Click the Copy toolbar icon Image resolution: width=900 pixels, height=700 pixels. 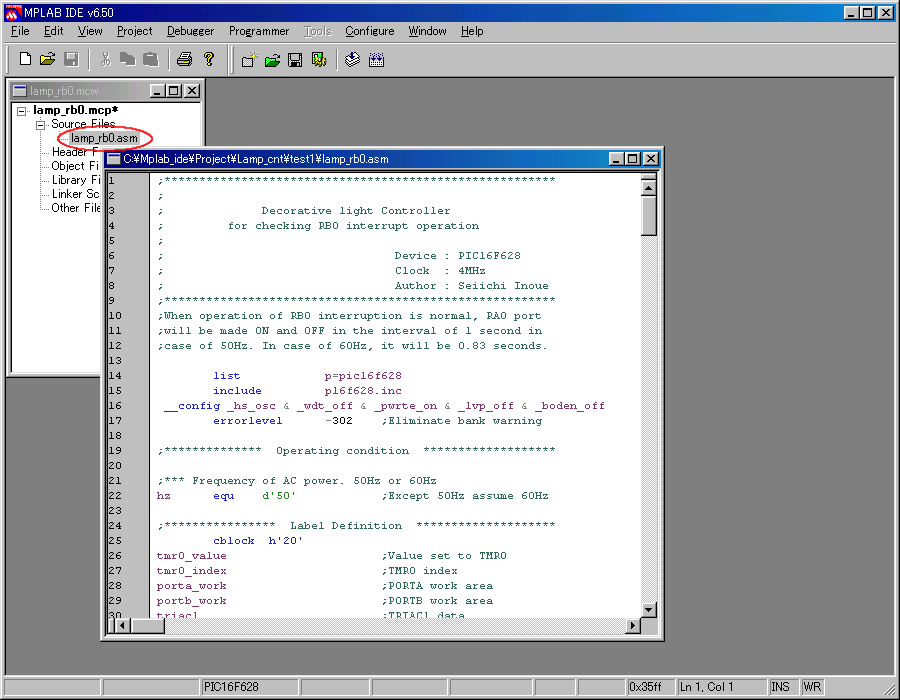(x=127, y=59)
